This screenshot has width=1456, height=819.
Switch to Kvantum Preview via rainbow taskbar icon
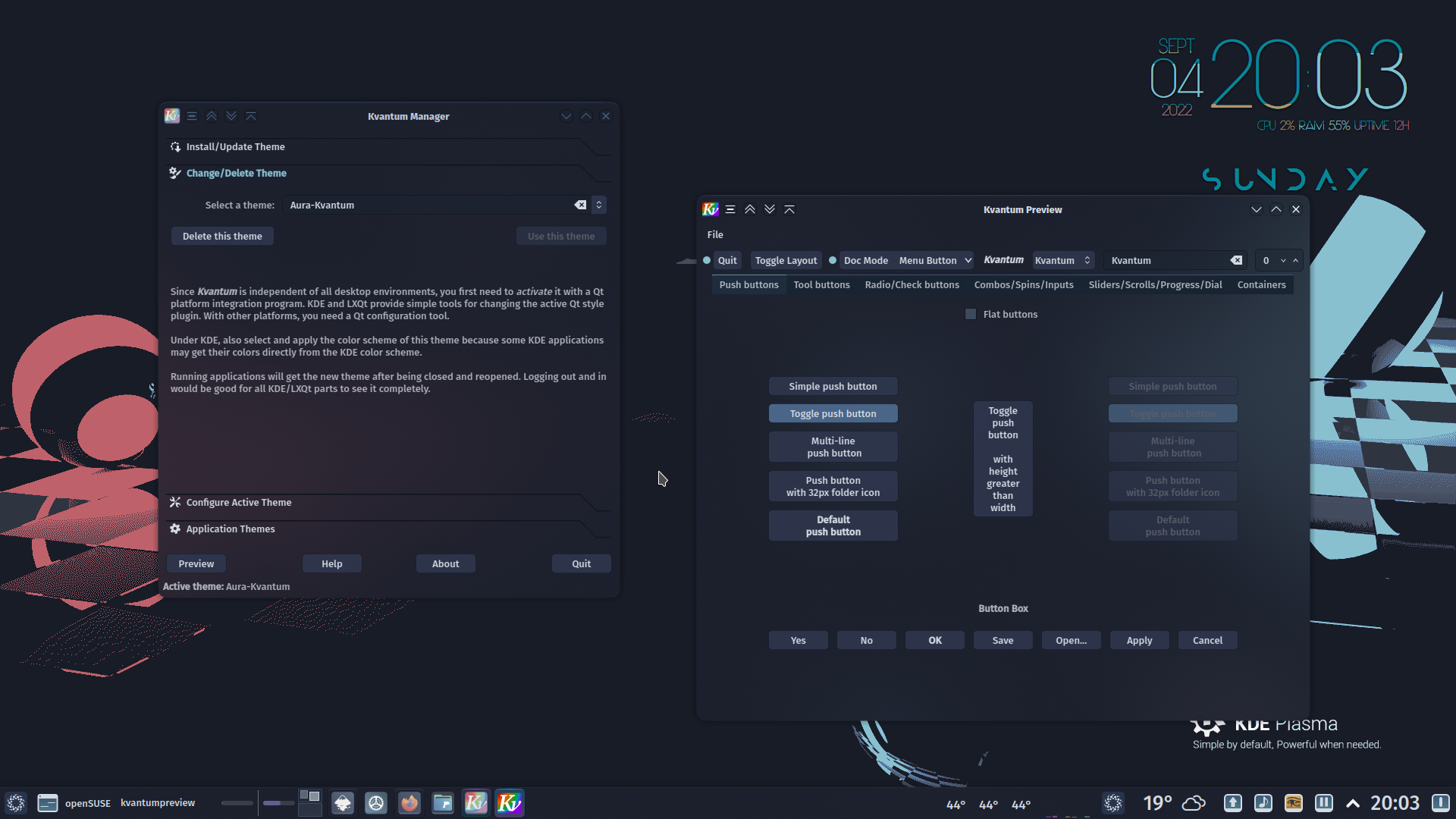point(510,803)
